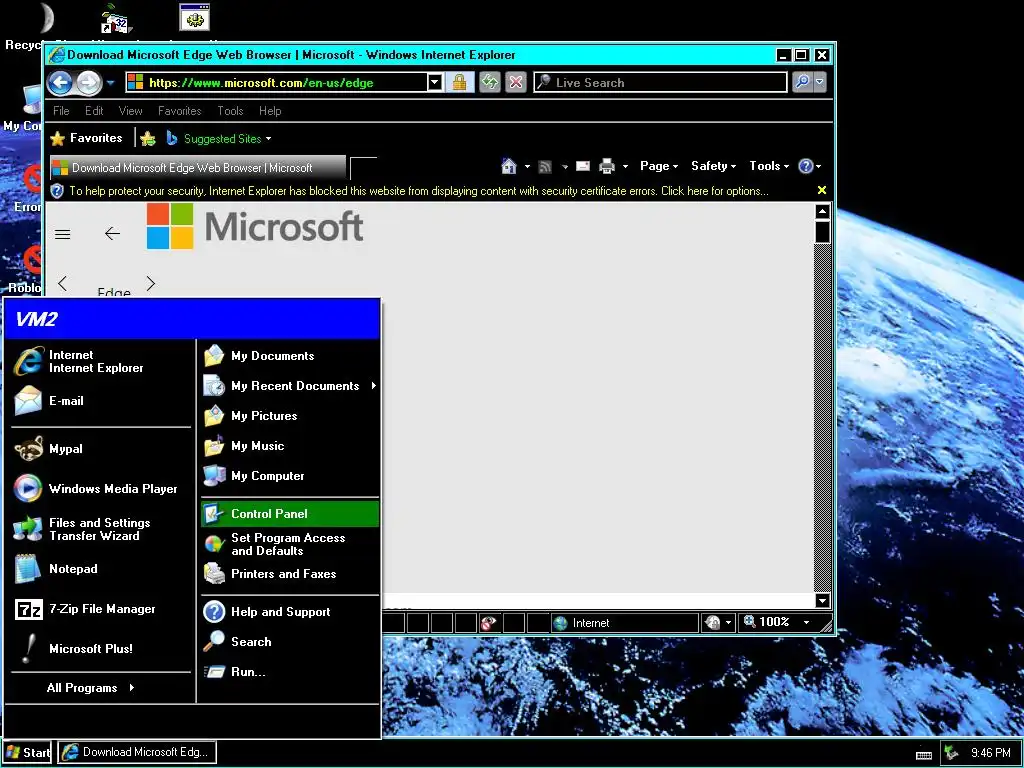Launch Mypal from Start menu

[x=101, y=449]
